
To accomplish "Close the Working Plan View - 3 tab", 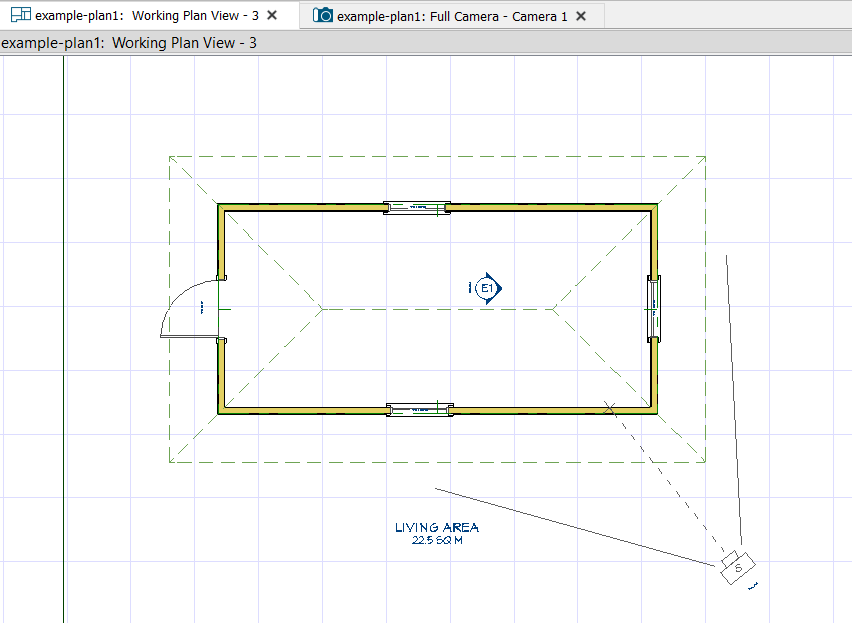I will tap(272, 15).
